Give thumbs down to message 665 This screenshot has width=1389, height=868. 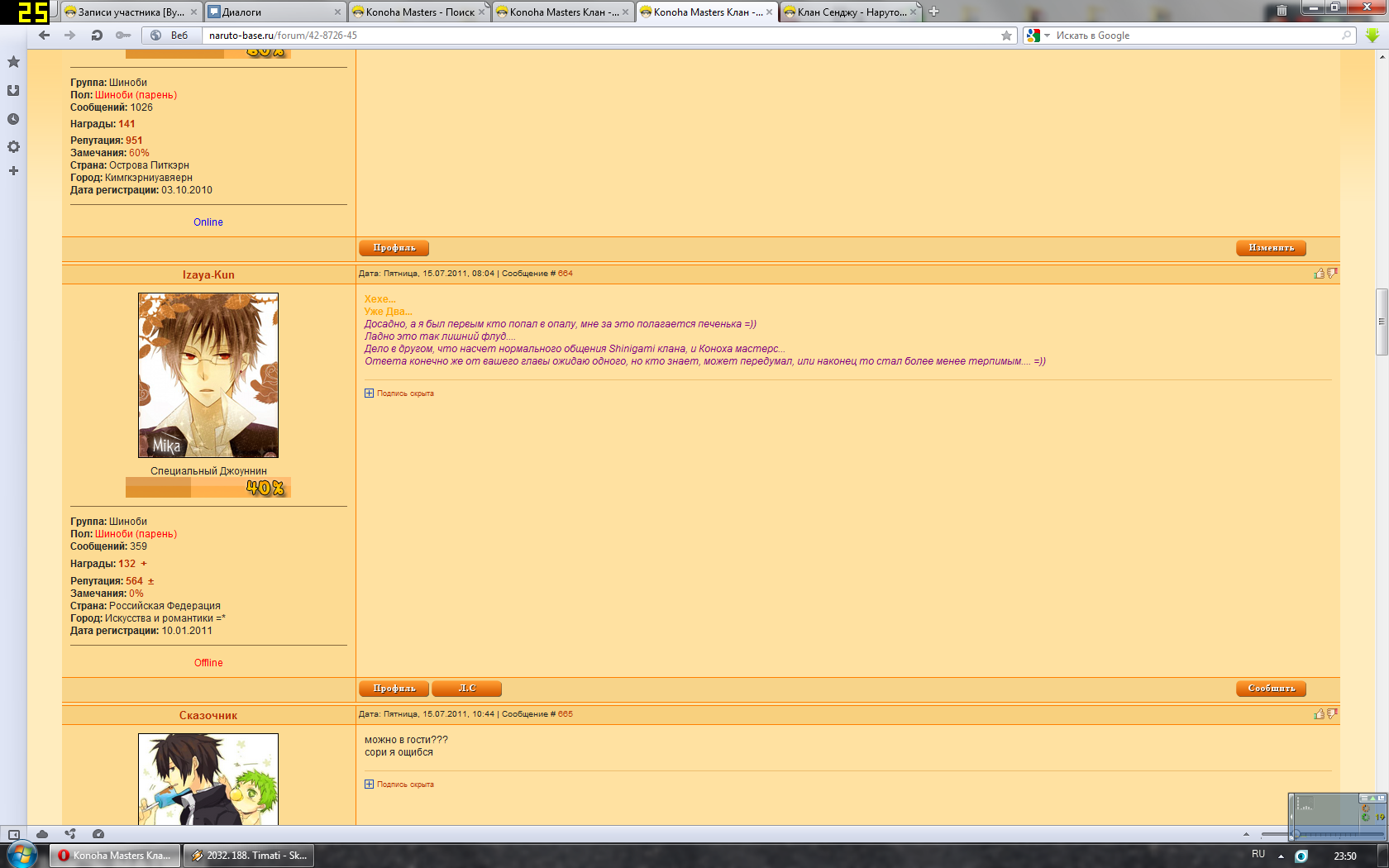click(1332, 714)
